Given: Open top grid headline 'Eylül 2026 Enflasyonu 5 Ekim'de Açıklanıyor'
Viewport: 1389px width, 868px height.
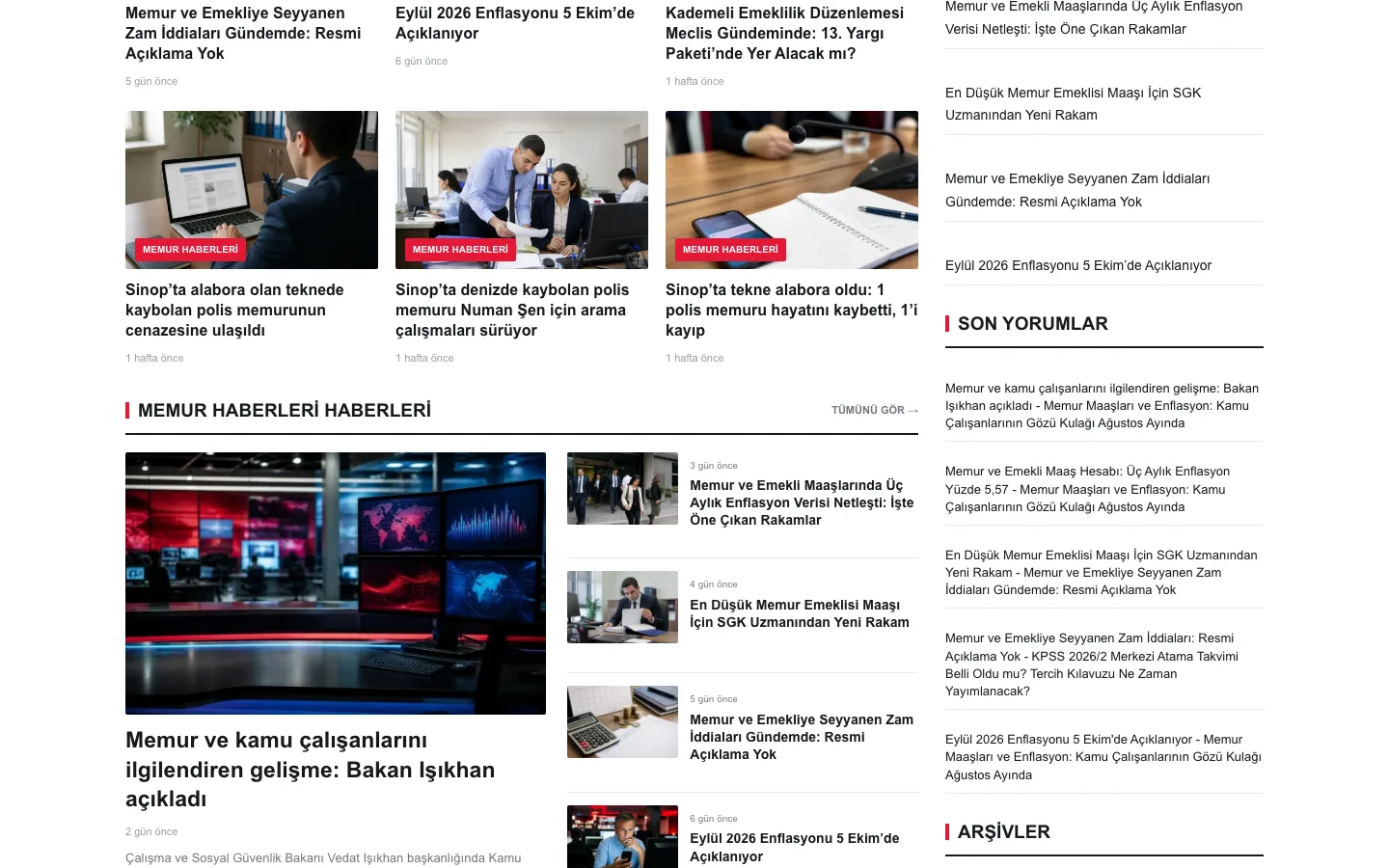Looking at the screenshot, I should click(x=515, y=23).
